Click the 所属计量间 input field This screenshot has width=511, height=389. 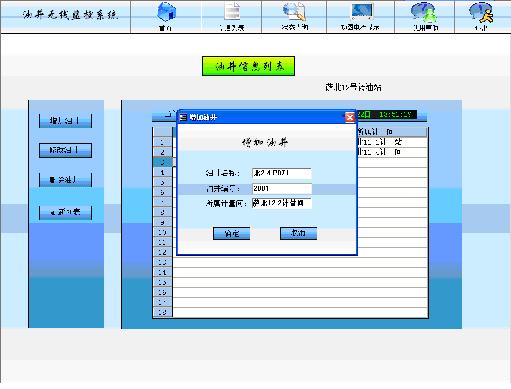[282, 203]
